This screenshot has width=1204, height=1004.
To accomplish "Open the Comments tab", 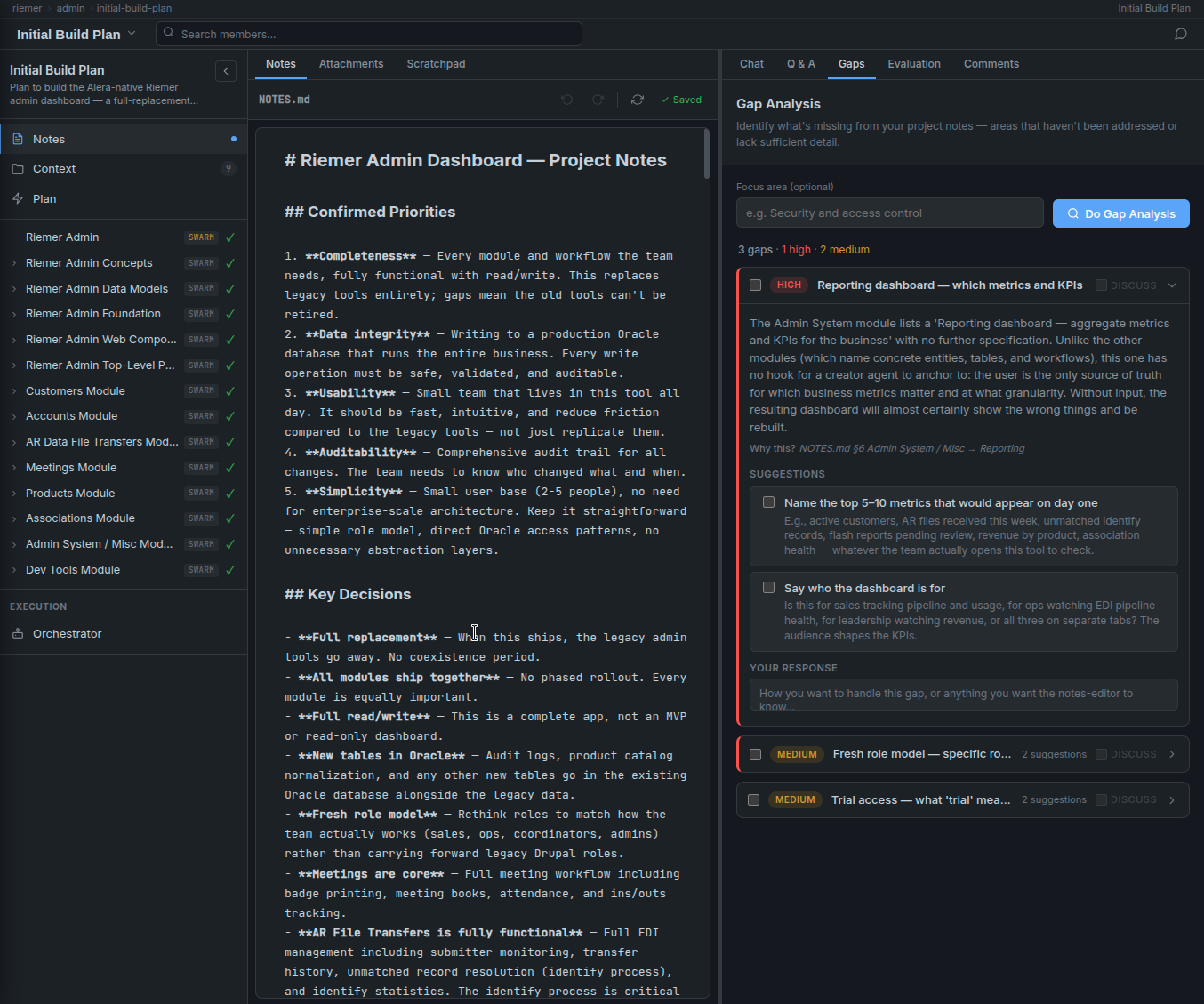I will 991,64.
